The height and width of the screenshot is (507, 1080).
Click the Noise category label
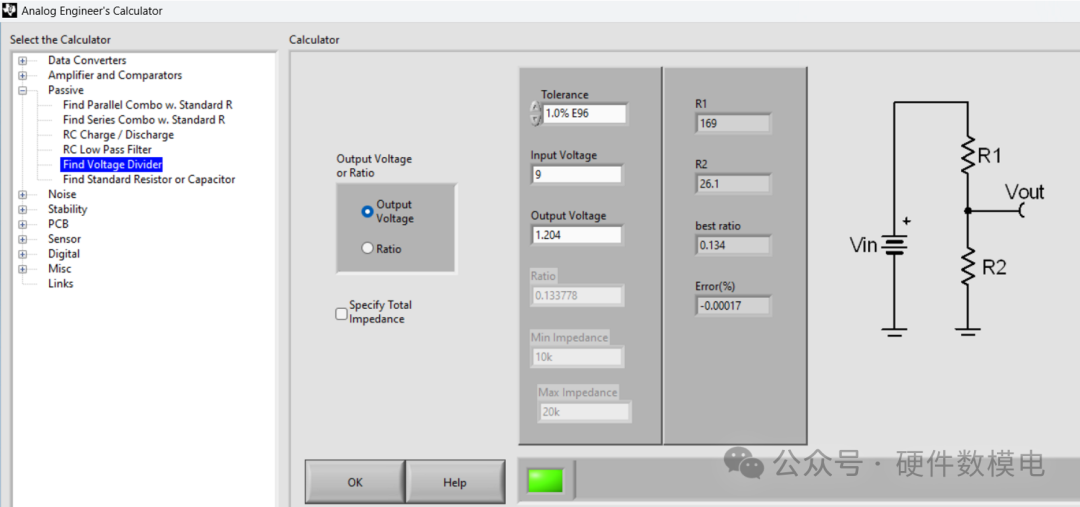[x=62, y=194]
